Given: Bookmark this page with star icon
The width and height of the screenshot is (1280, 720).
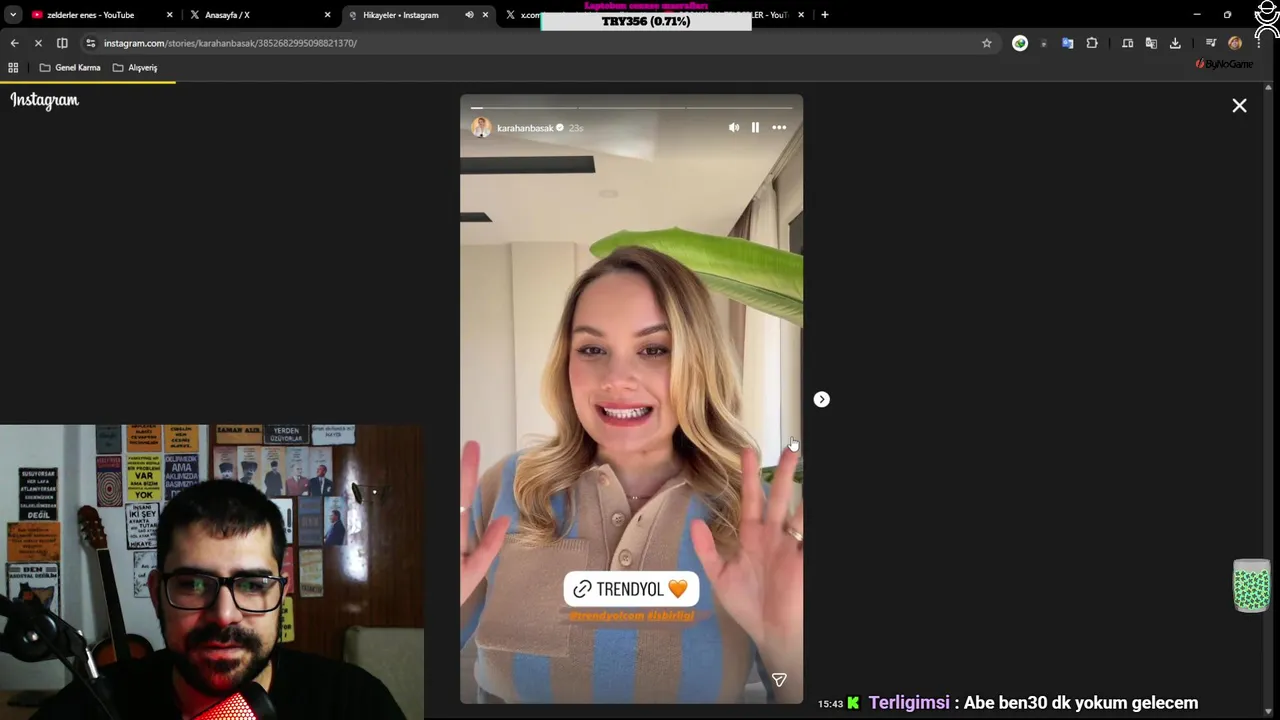Looking at the screenshot, I should click(x=987, y=43).
